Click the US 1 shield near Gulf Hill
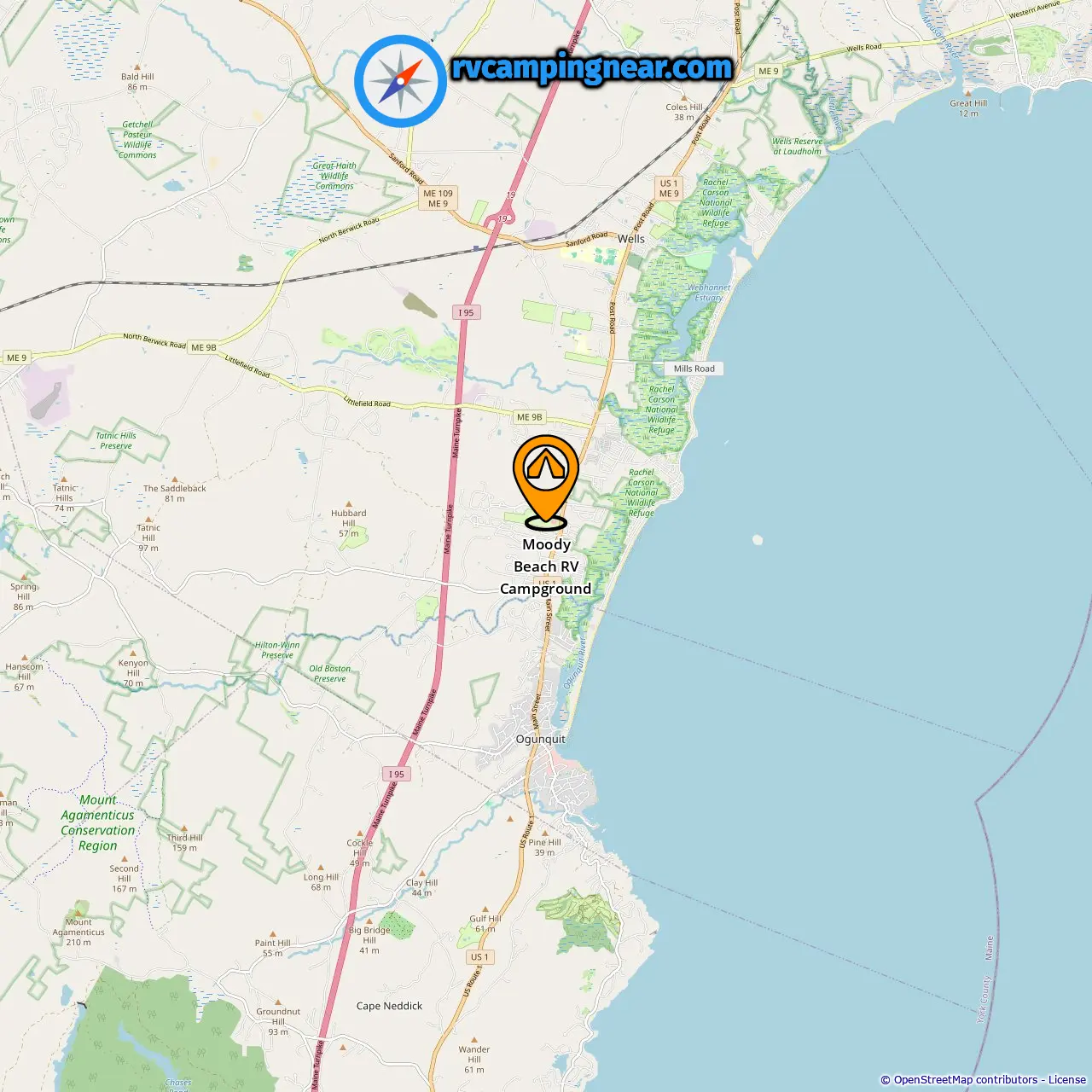 tap(479, 957)
